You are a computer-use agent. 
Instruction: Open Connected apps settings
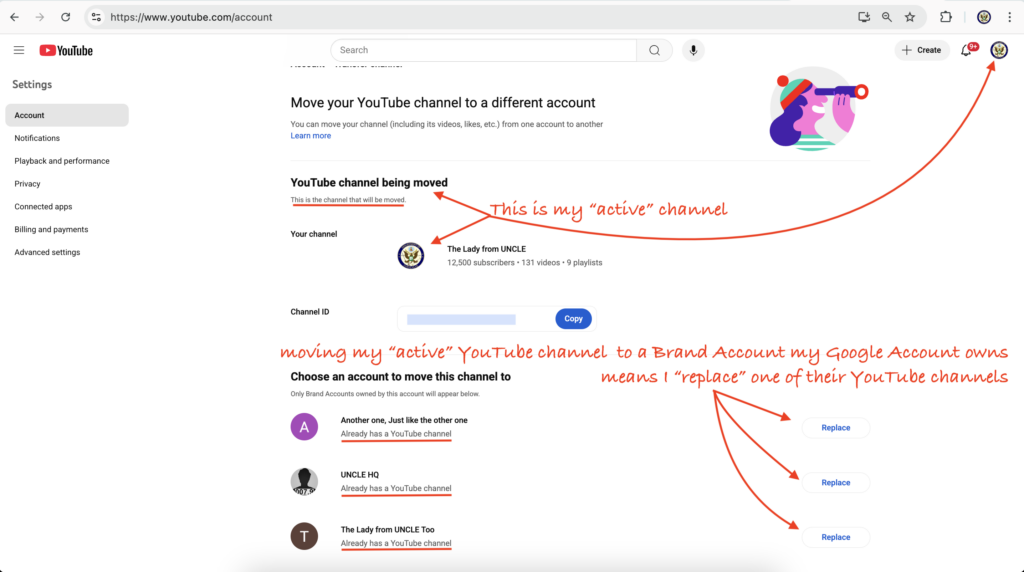pos(43,207)
